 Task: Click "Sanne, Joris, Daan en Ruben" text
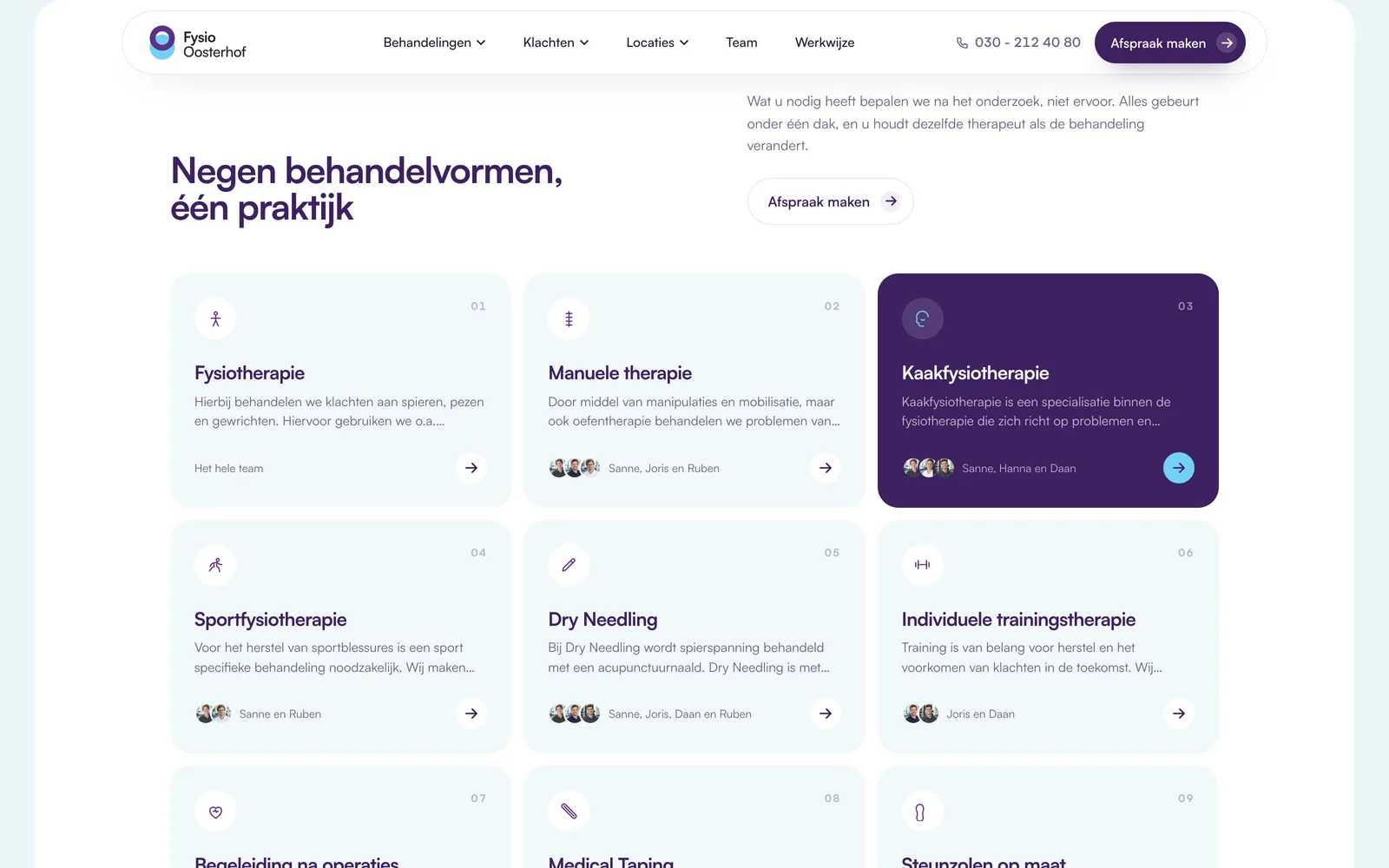(x=680, y=714)
